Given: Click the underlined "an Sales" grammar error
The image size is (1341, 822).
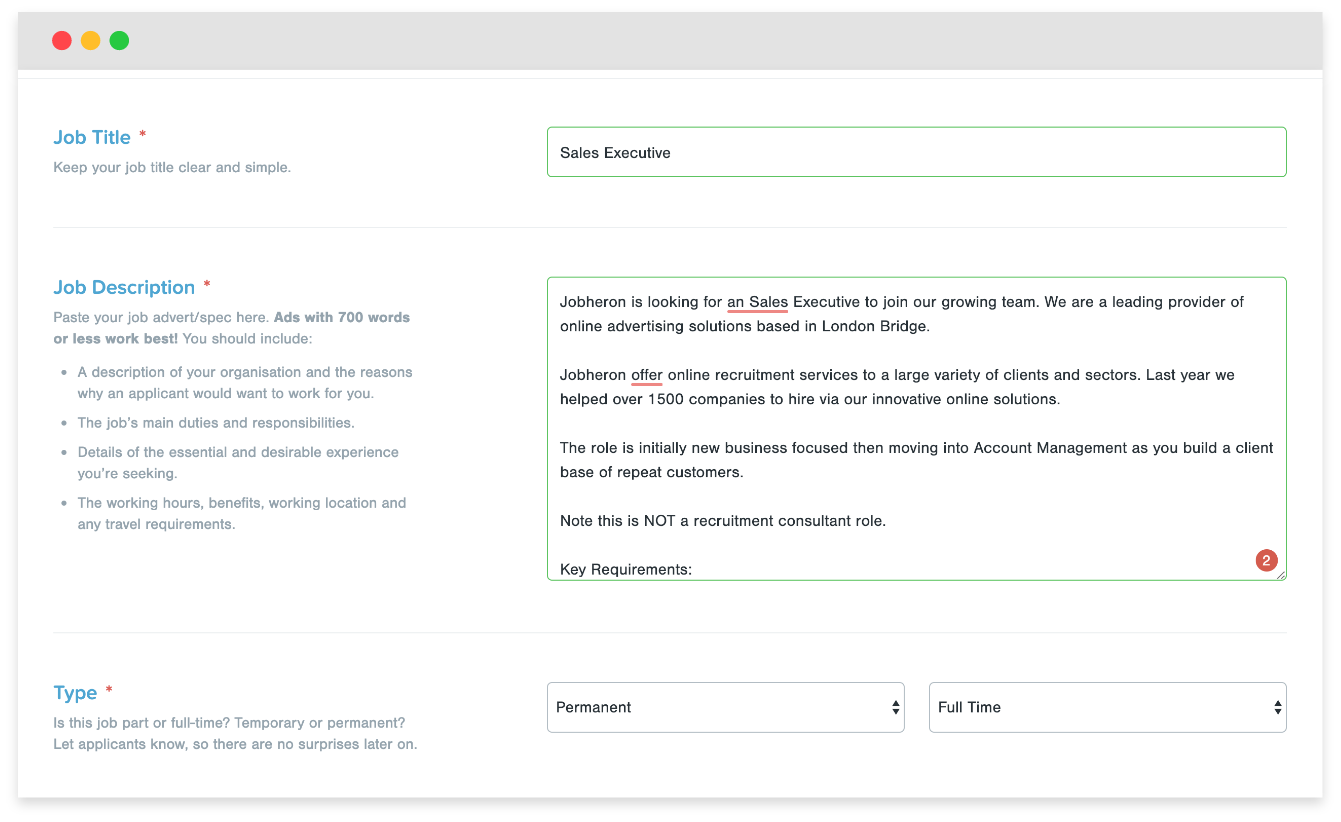Looking at the screenshot, I should [x=757, y=302].
